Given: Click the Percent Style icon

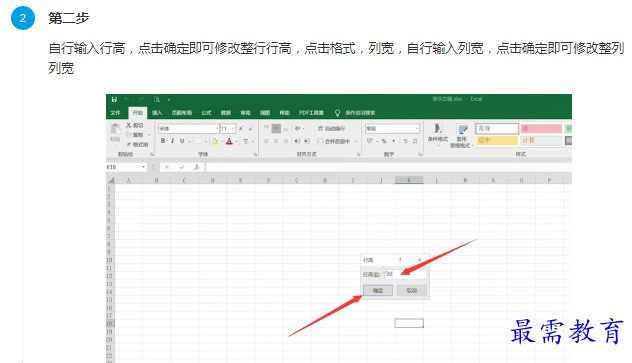Looking at the screenshot, I should [384, 141].
